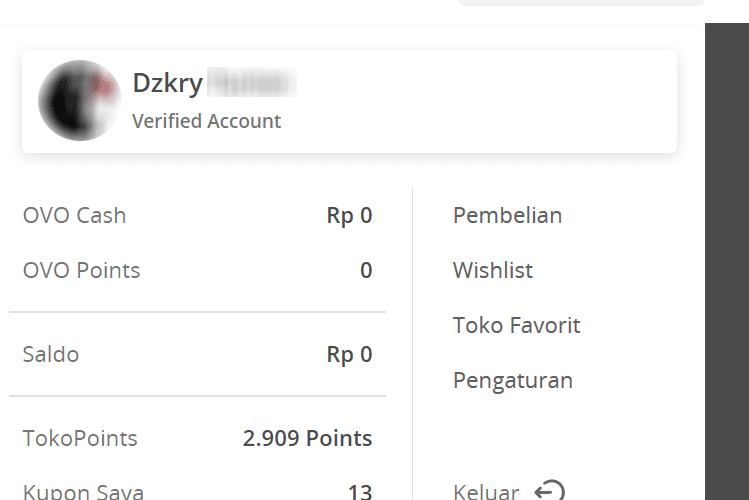749x500 pixels.
Task: Select the Keluar logout text
Action: click(486, 491)
